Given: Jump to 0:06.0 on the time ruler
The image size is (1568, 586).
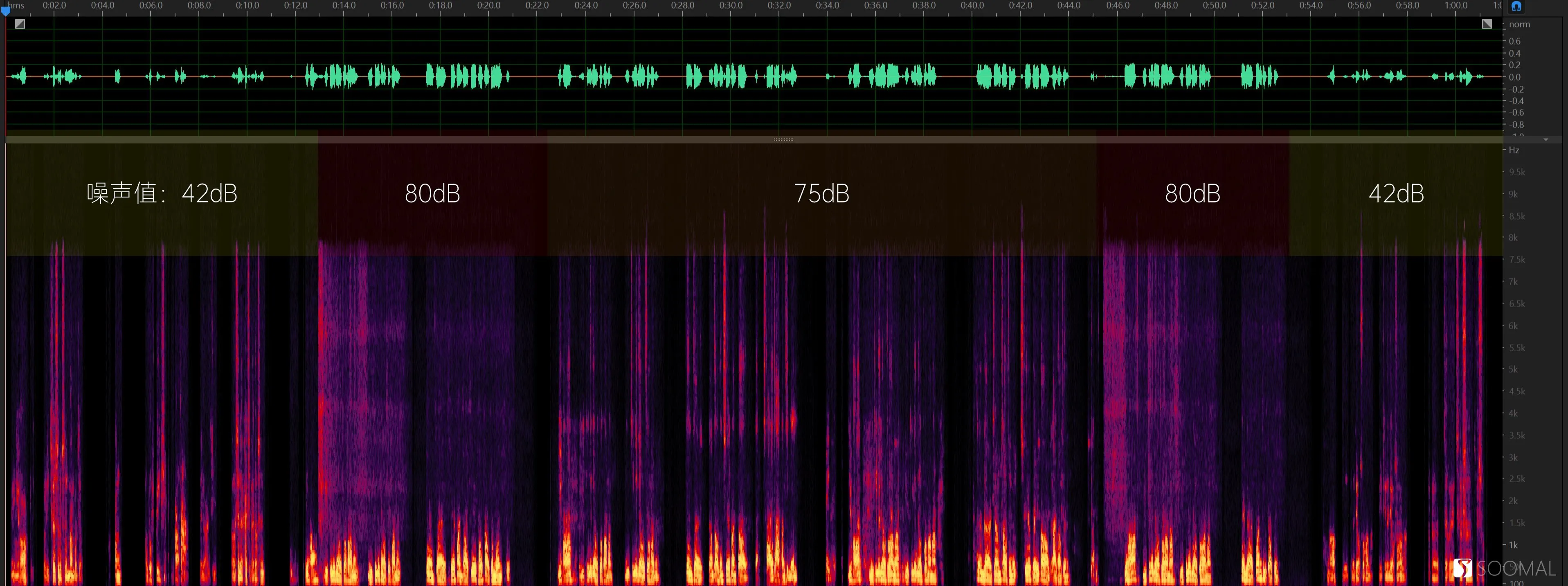Looking at the screenshot, I should (151, 5).
